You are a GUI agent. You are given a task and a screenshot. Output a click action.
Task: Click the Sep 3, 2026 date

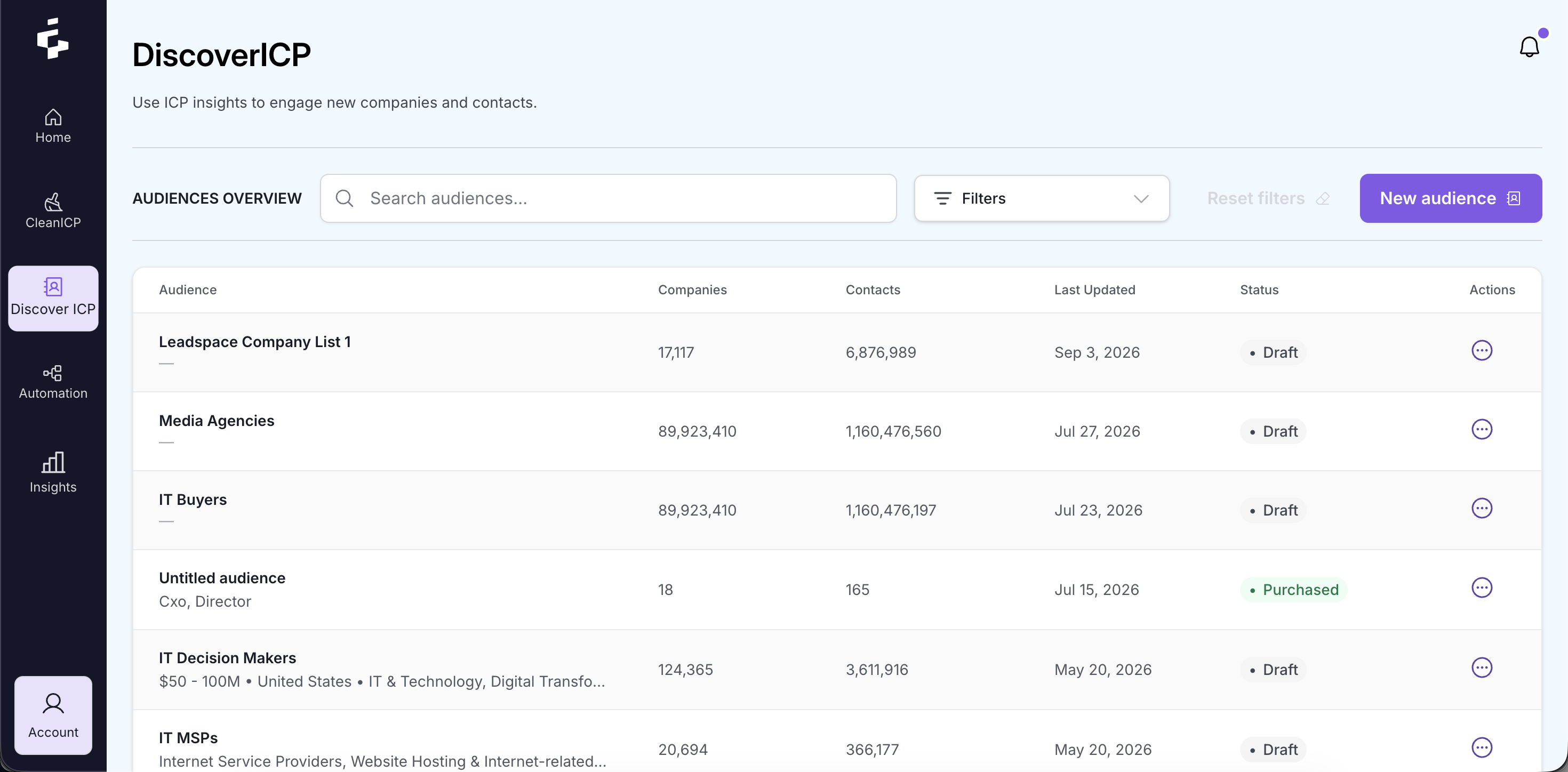[x=1097, y=353]
